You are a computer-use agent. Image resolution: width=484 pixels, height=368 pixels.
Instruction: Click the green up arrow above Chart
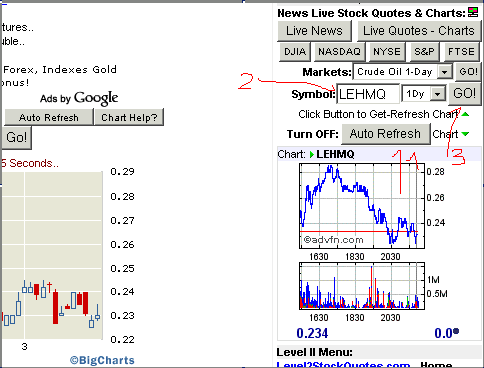pyautogui.click(x=466, y=114)
